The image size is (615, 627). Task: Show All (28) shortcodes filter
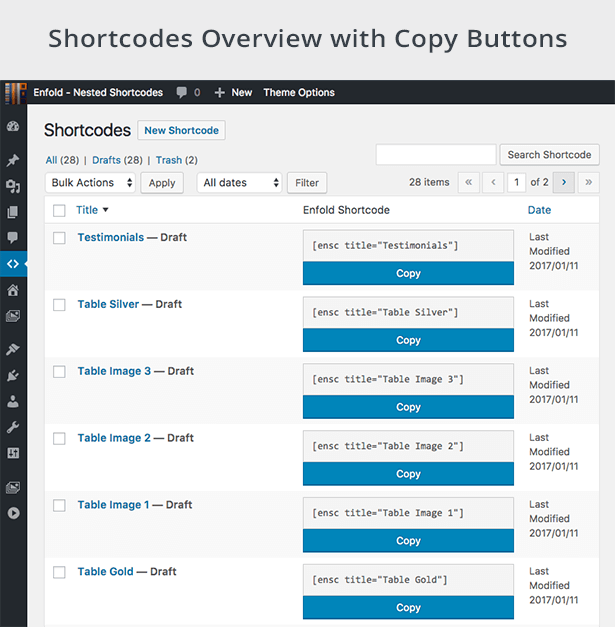pos(62,160)
